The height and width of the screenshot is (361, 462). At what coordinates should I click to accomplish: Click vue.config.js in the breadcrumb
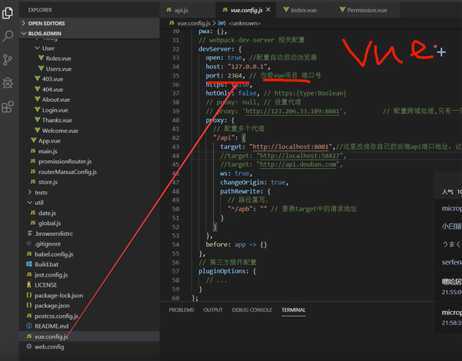(193, 23)
